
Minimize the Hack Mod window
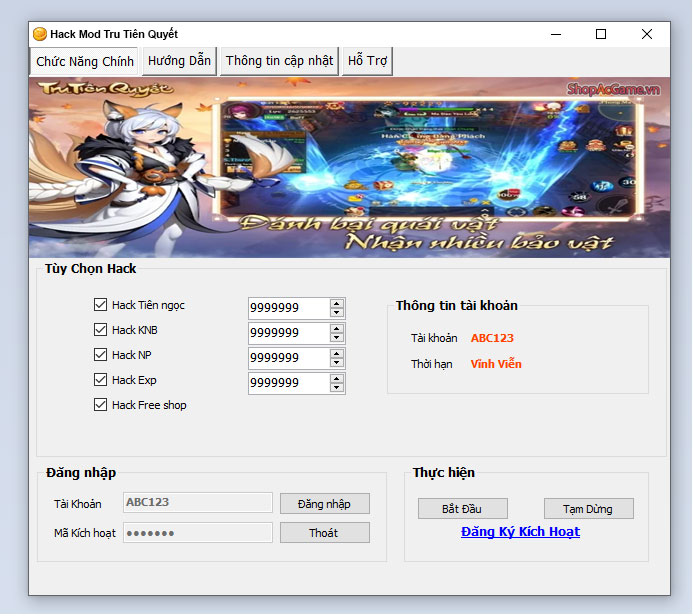pos(556,34)
